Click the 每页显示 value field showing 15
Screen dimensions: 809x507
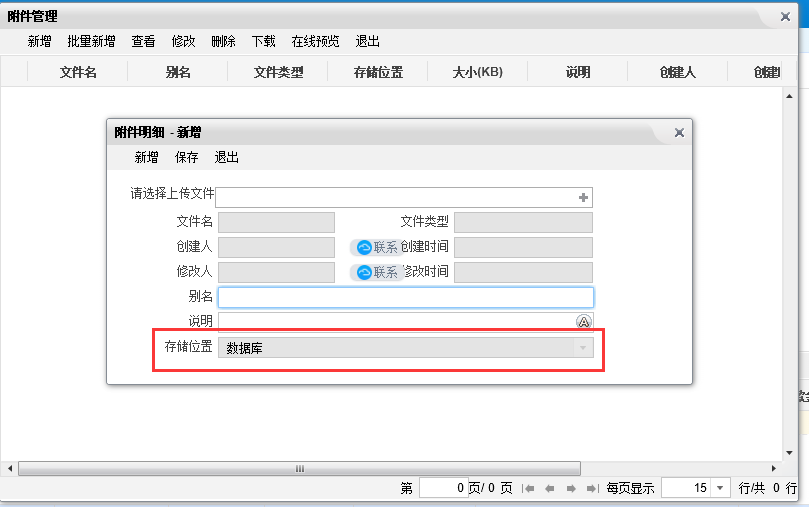coord(686,487)
